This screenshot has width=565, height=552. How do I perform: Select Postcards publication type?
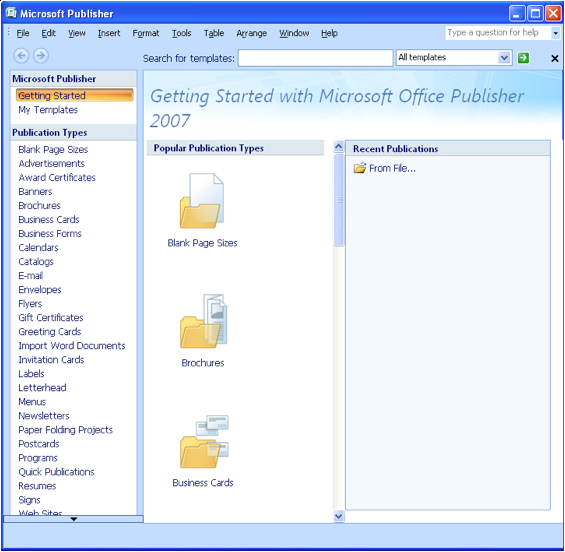tap(39, 444)
